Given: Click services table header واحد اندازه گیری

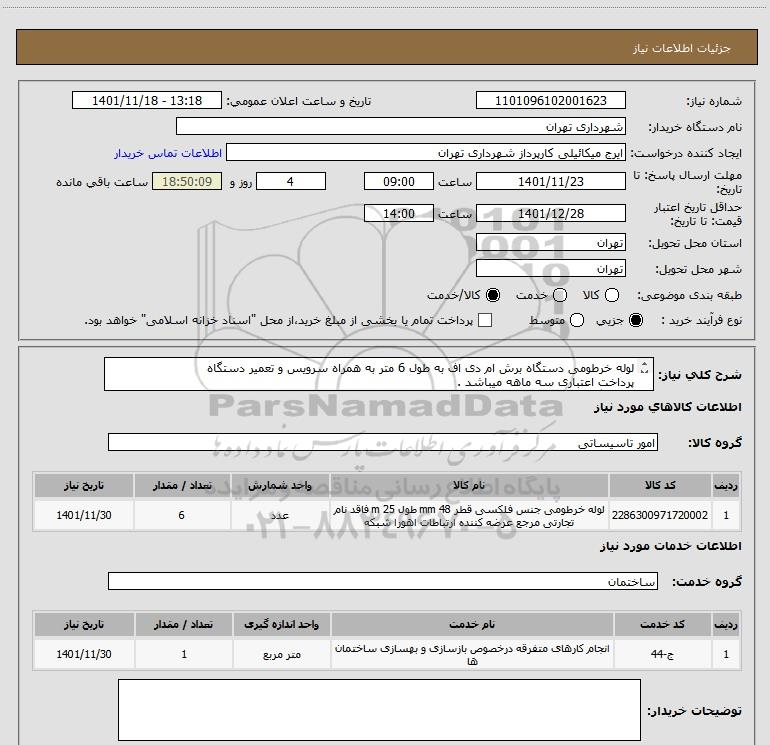Looking at the screenshot, I should tap(282, 624).
